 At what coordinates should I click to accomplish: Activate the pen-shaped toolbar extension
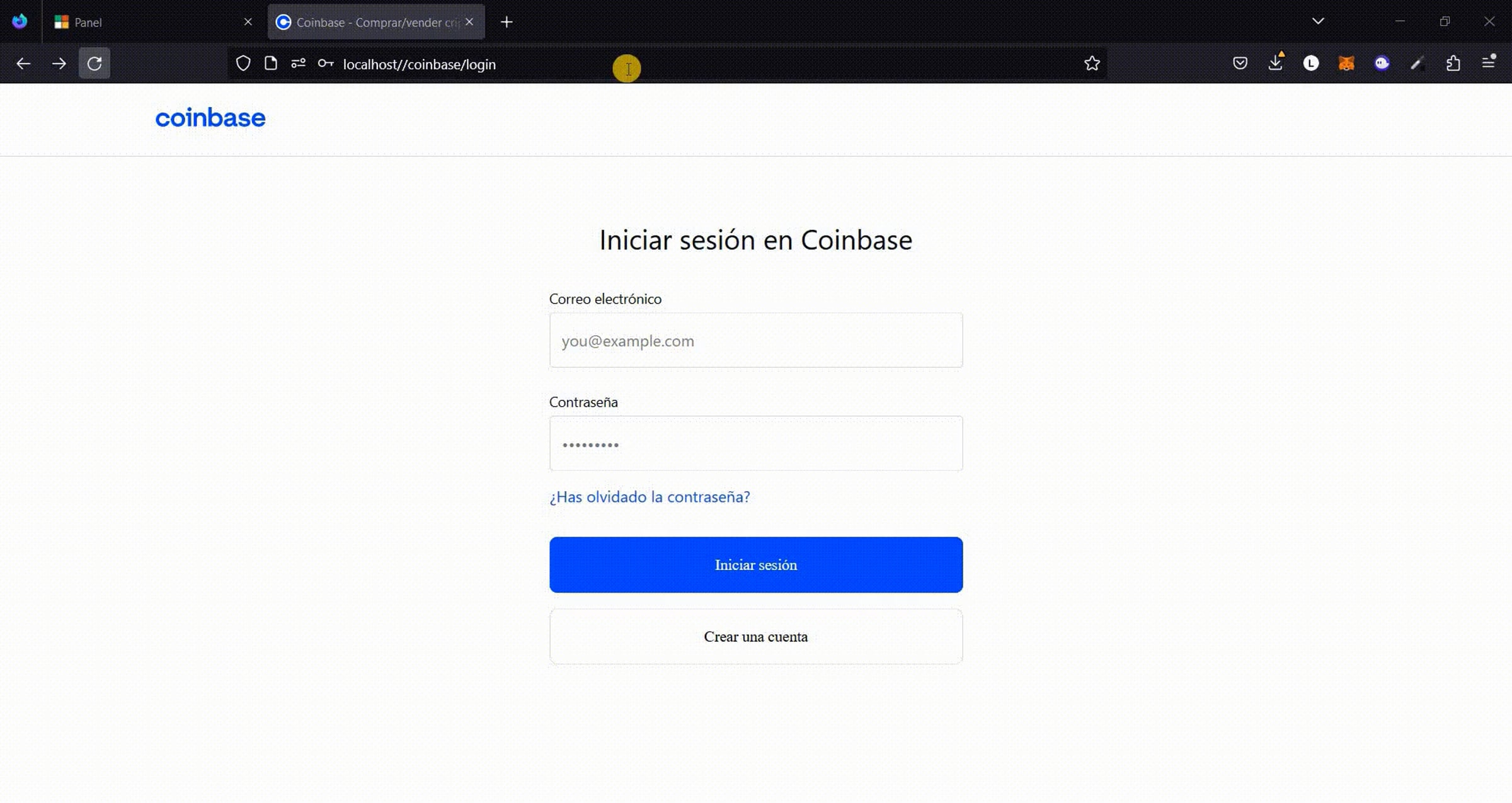tap(1417, 64)
